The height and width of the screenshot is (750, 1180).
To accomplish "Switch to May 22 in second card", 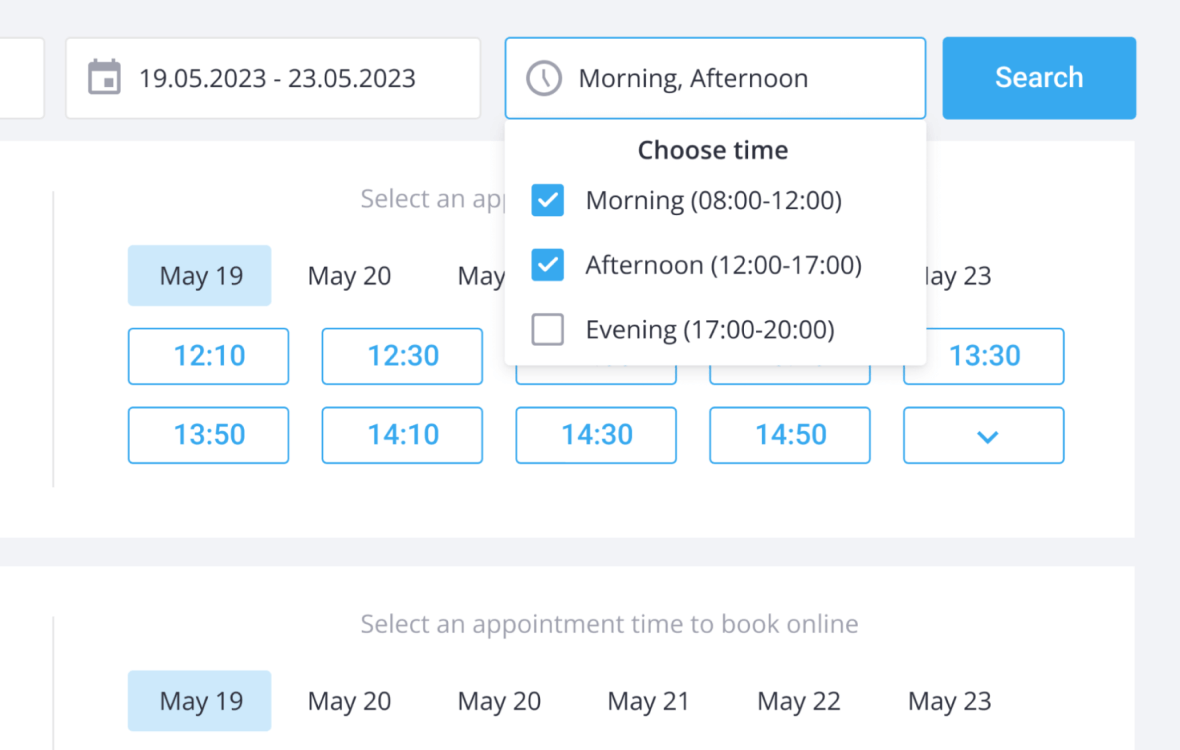I will [798, 701].
